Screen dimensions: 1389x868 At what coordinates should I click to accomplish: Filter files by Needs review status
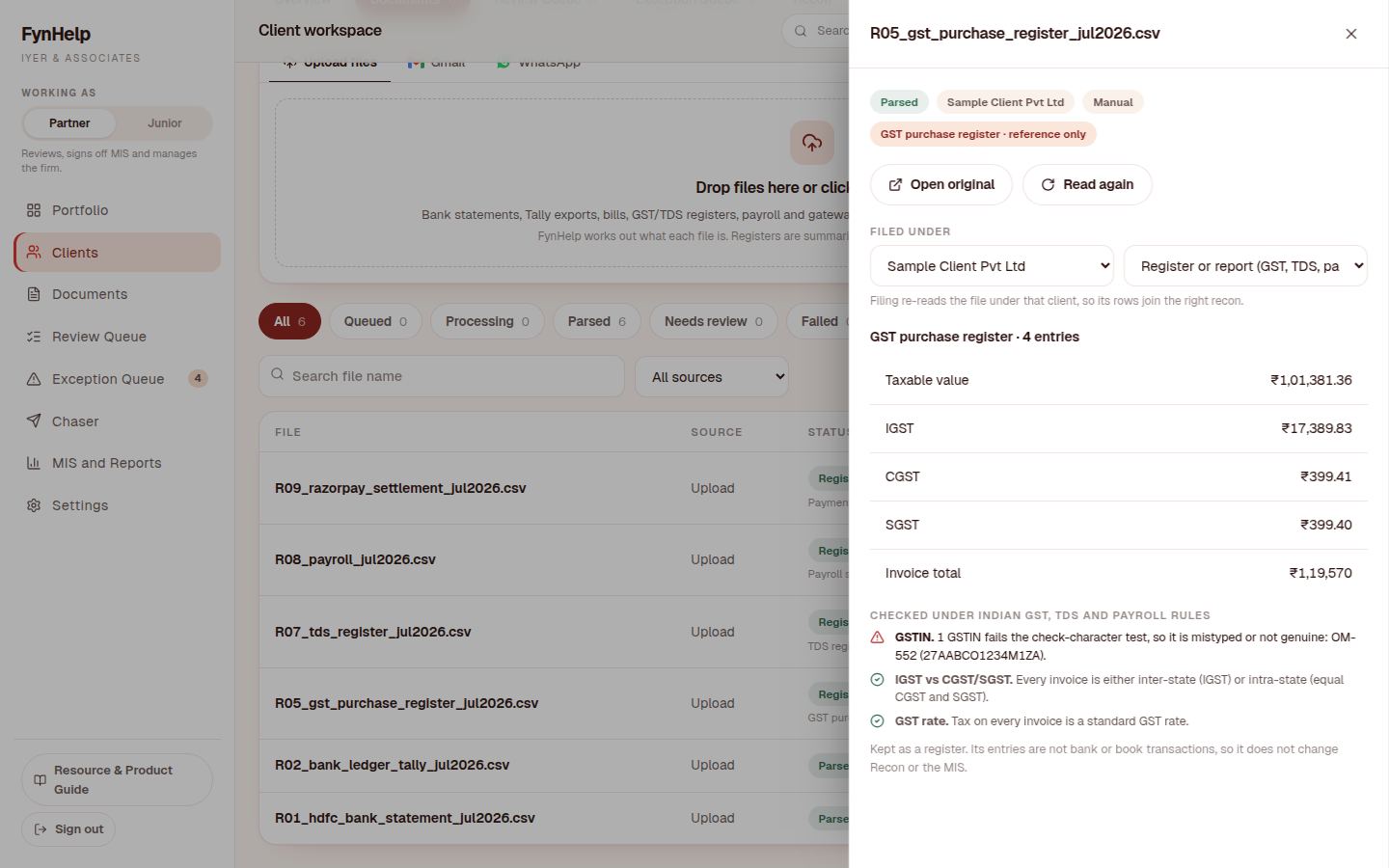tap(713, 322)
